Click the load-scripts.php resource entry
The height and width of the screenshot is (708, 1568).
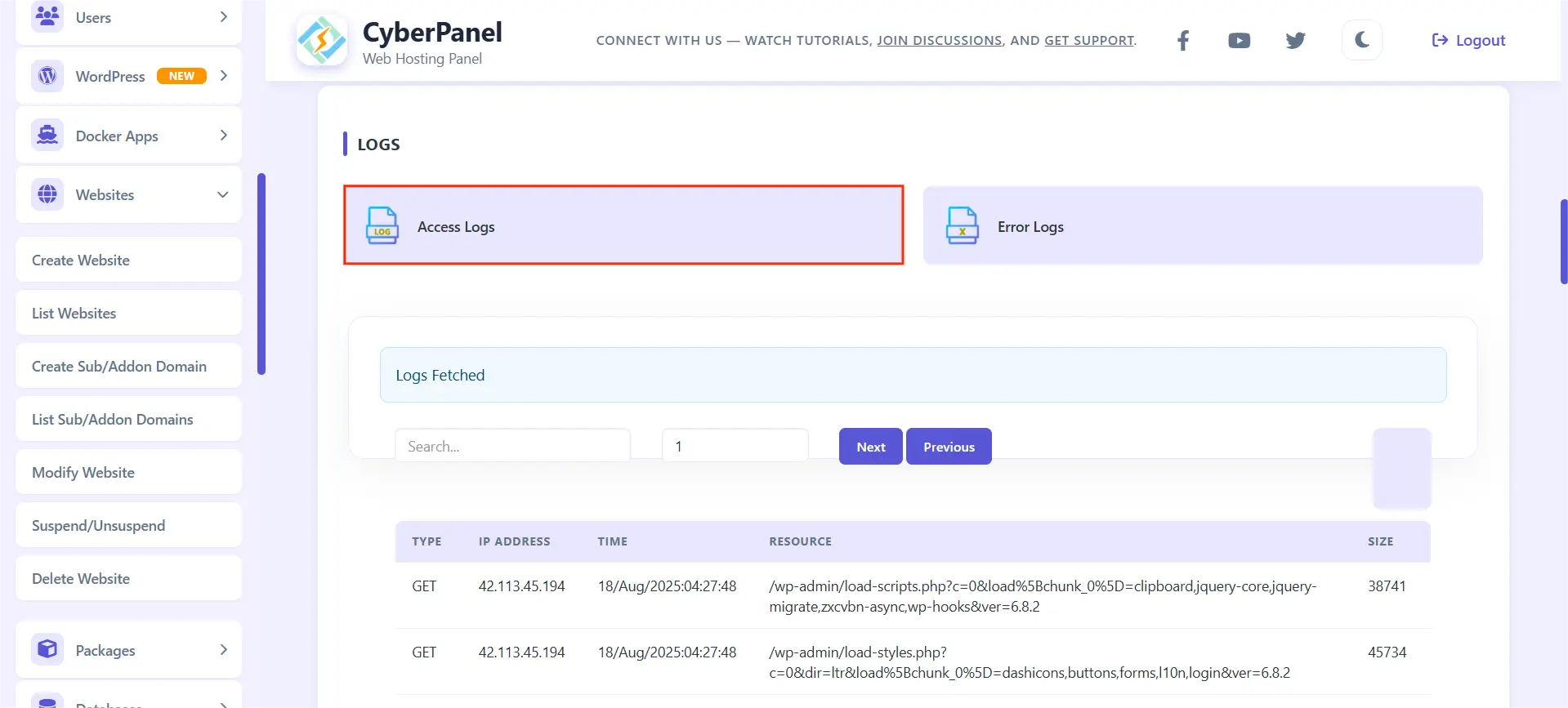(x=1043, y=596)
